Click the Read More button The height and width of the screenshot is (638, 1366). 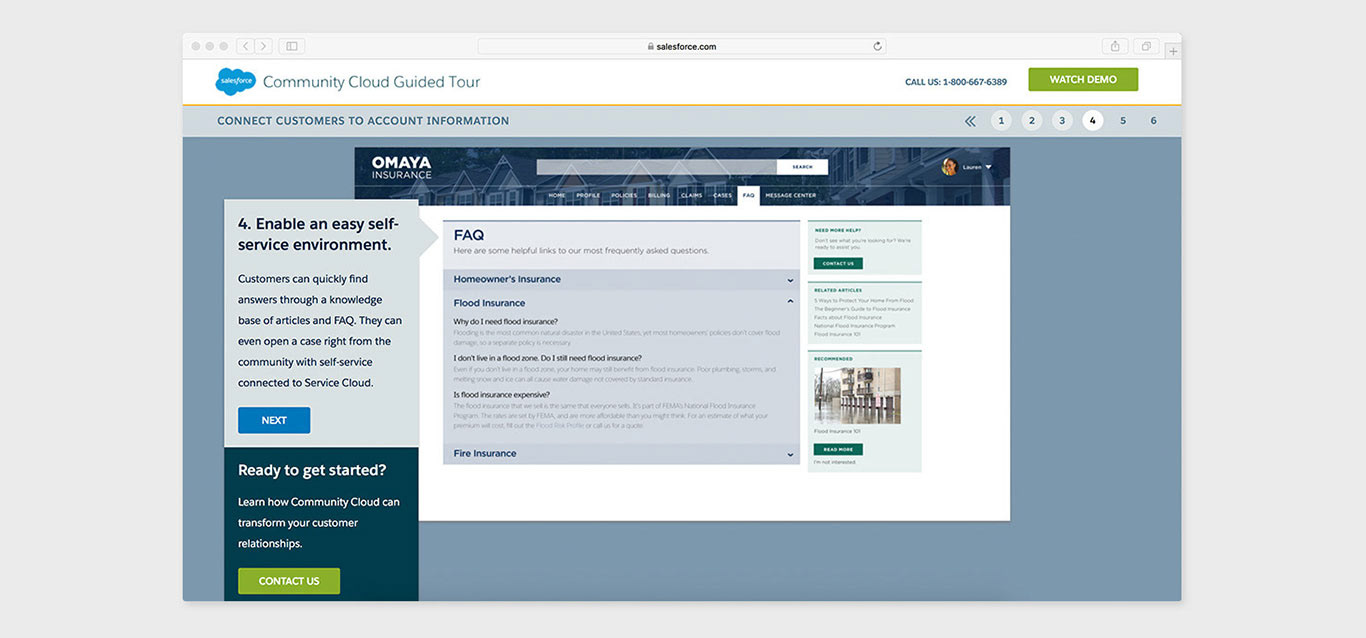pyautogui.click(x=838, y=450)
